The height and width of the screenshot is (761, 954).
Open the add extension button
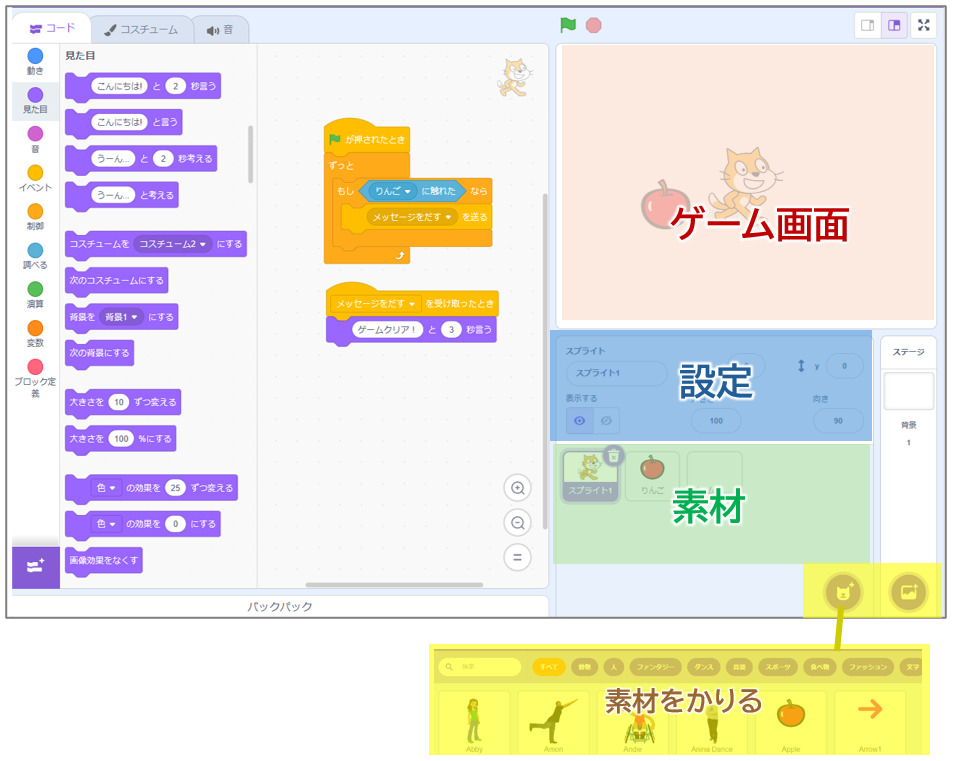click(35, 567)
